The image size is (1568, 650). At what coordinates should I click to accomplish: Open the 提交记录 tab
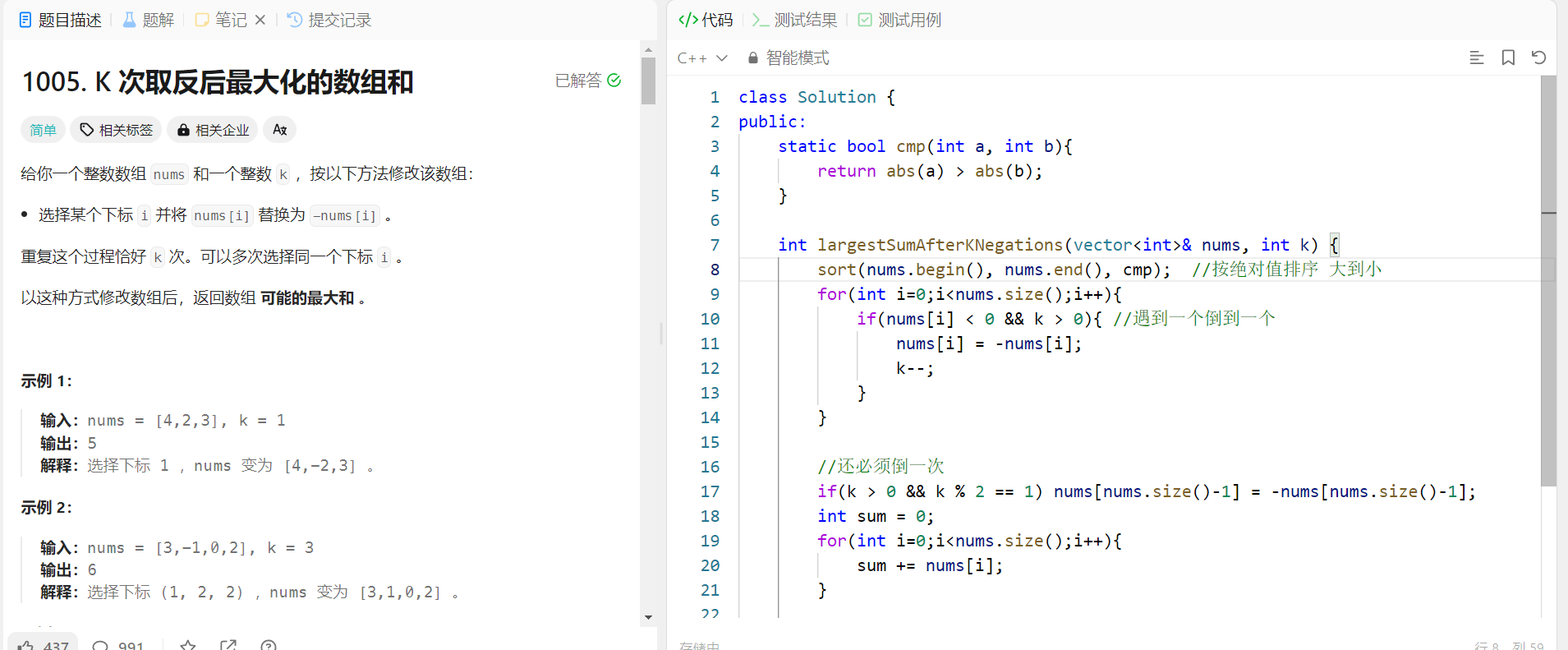[x=329, y=20]
